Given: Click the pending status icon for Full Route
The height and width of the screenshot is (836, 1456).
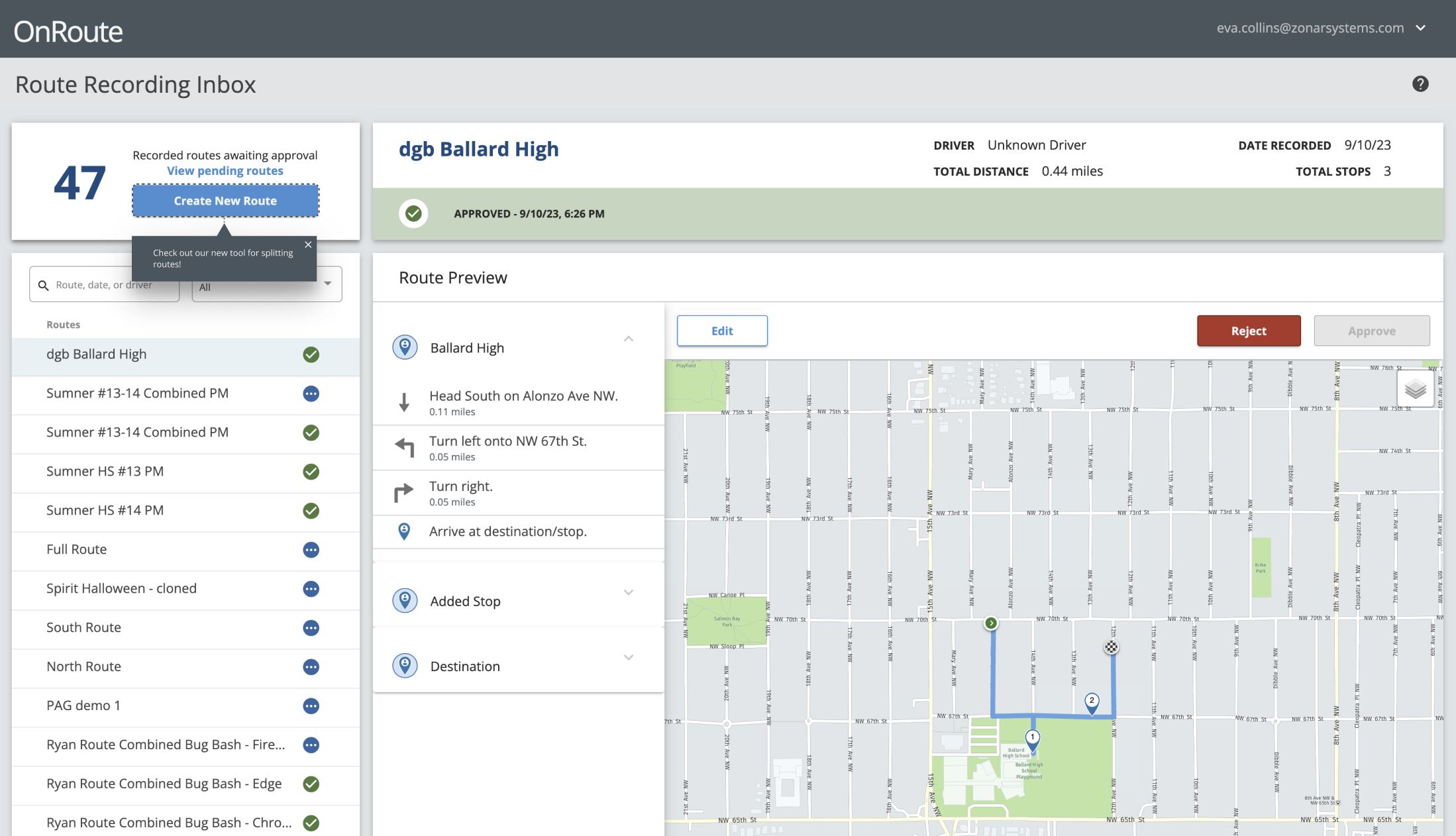Looking at the screenshot, I should 311,550.
